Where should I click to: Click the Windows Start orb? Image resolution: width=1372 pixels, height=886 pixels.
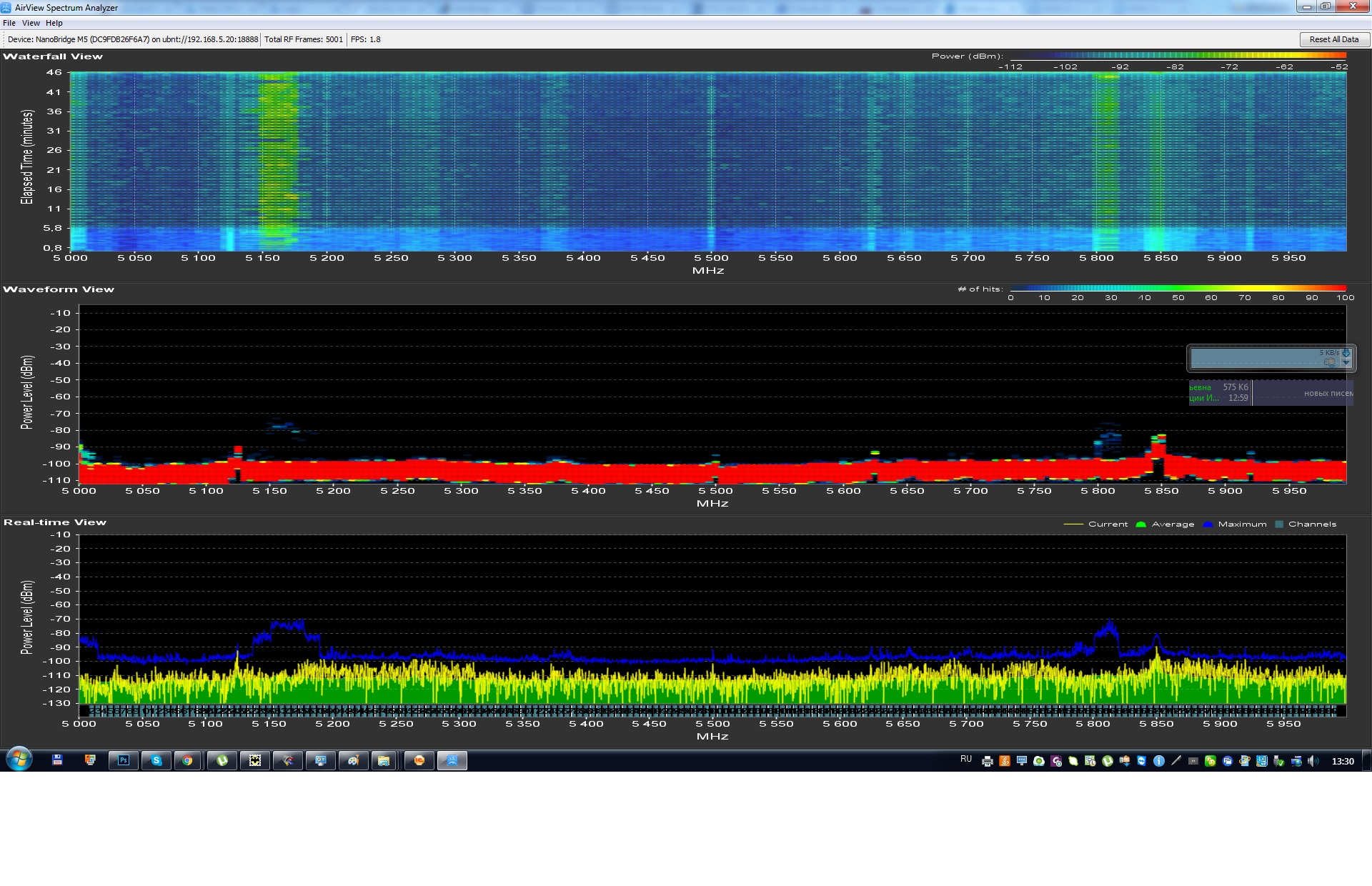[x=19, y=760]
